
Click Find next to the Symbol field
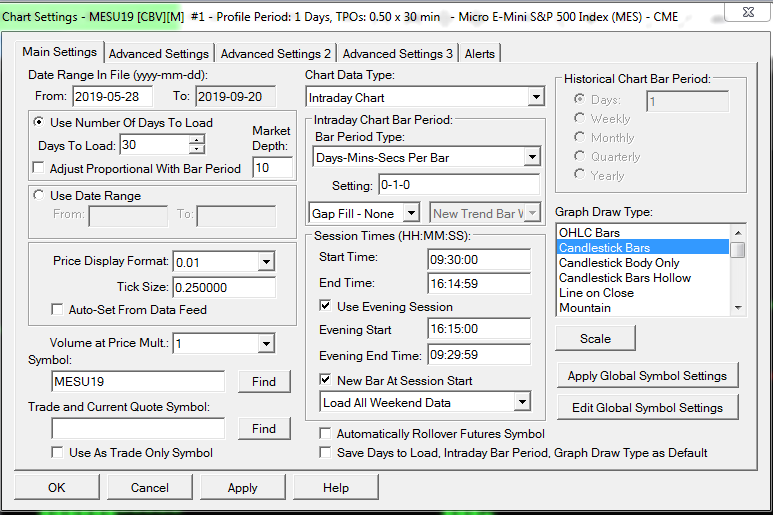[264, 381]
